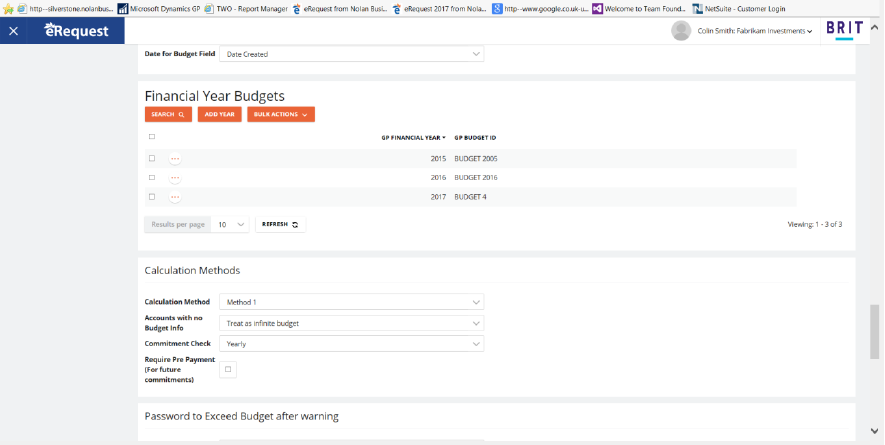
Task: Click the user profile avatar icon
Action: pos(680,30)
